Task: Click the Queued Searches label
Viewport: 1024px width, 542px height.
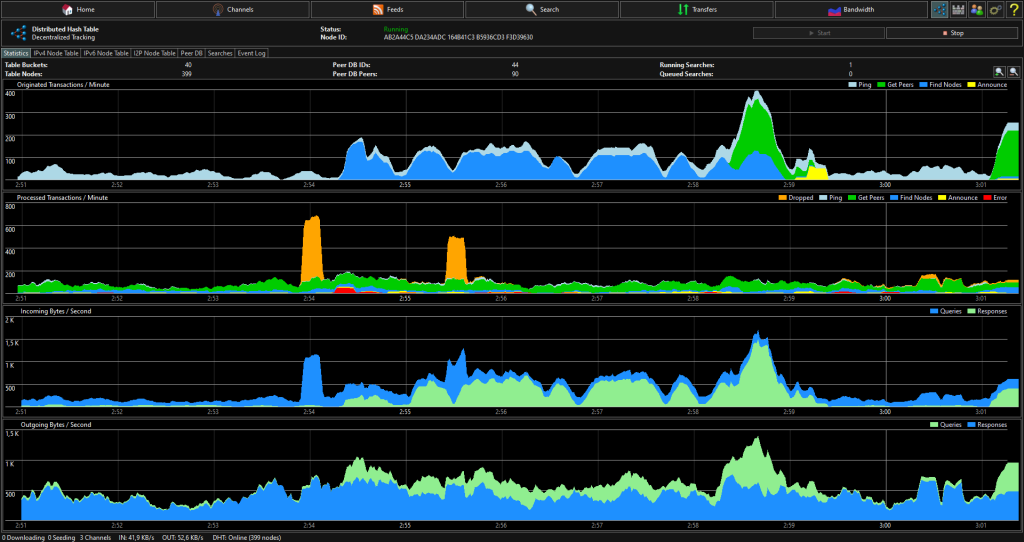Action: (686, 74)
